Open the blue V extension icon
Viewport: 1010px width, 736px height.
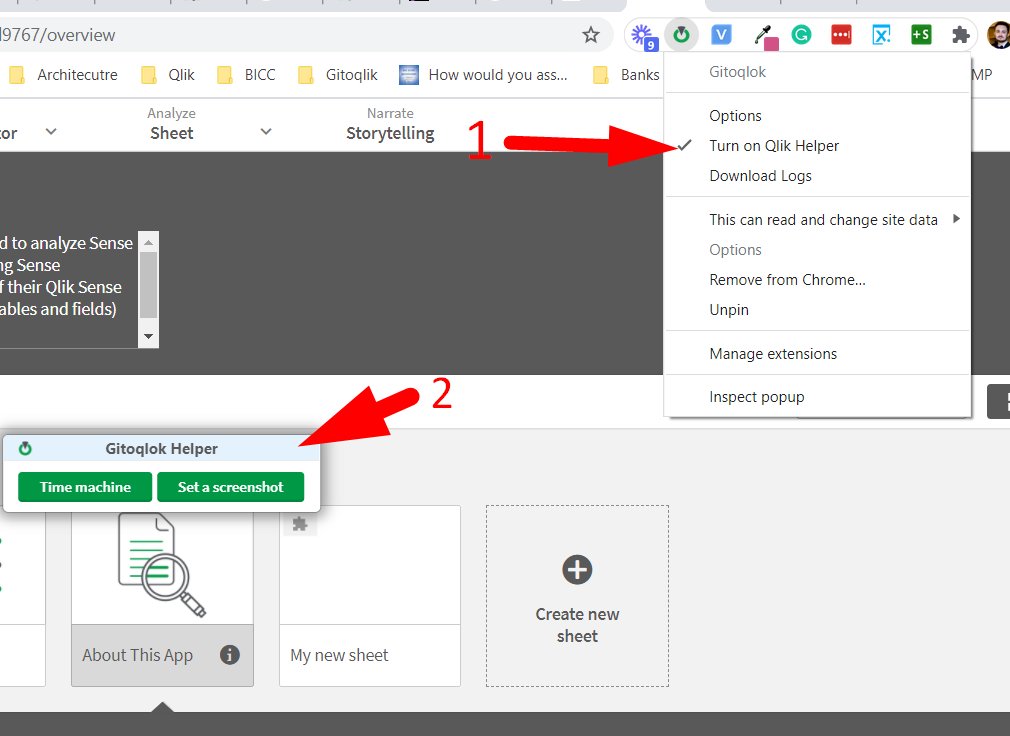pyautogui.click(x=721, y=35)
